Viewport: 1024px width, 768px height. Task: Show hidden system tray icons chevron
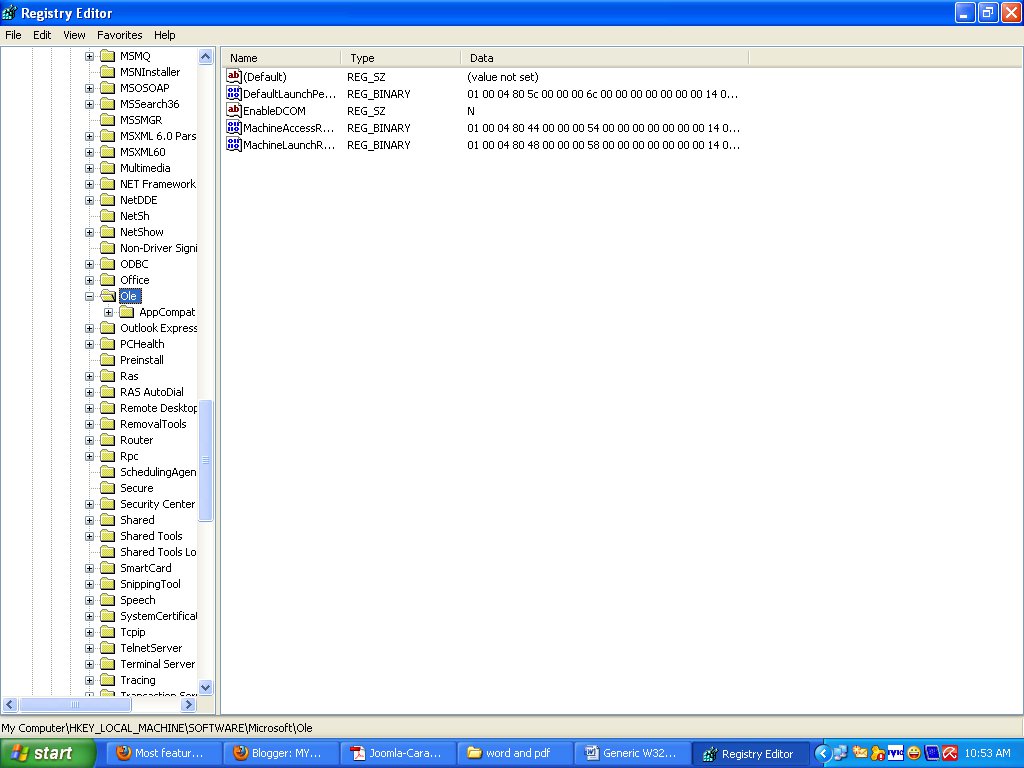pos(823,754)
